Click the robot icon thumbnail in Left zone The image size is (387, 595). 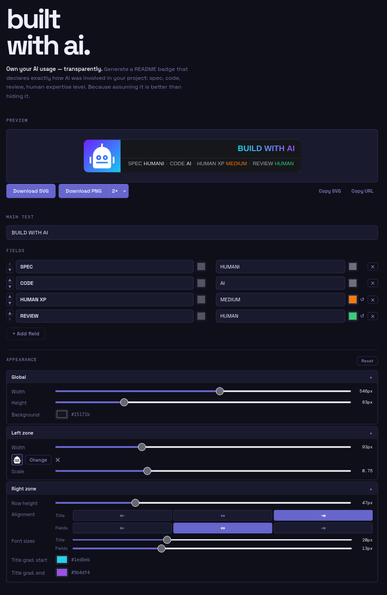tap(17, 460)
